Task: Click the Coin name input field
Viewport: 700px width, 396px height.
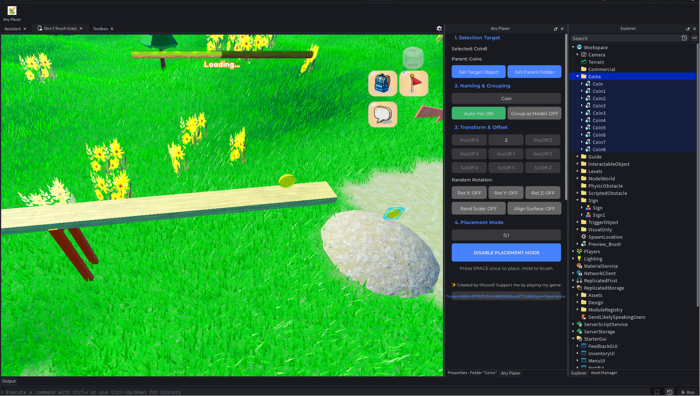Action: [506, 99]
